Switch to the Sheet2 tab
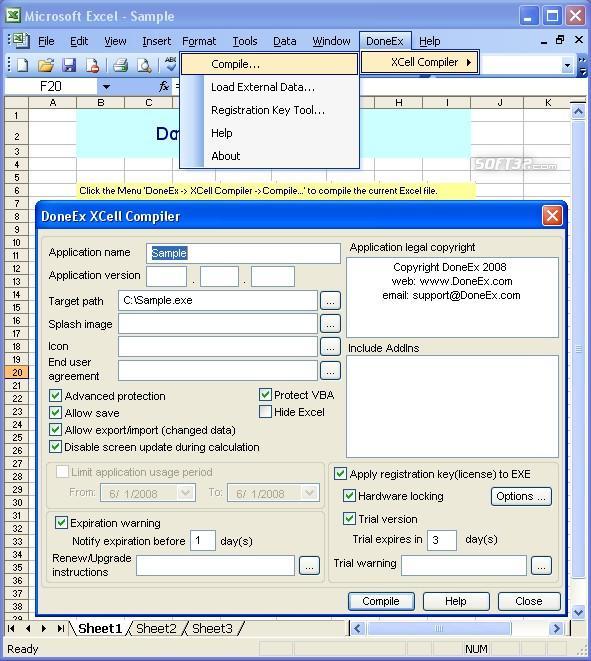Viewport: 591px width, 661px height. (x=156, y=629)
